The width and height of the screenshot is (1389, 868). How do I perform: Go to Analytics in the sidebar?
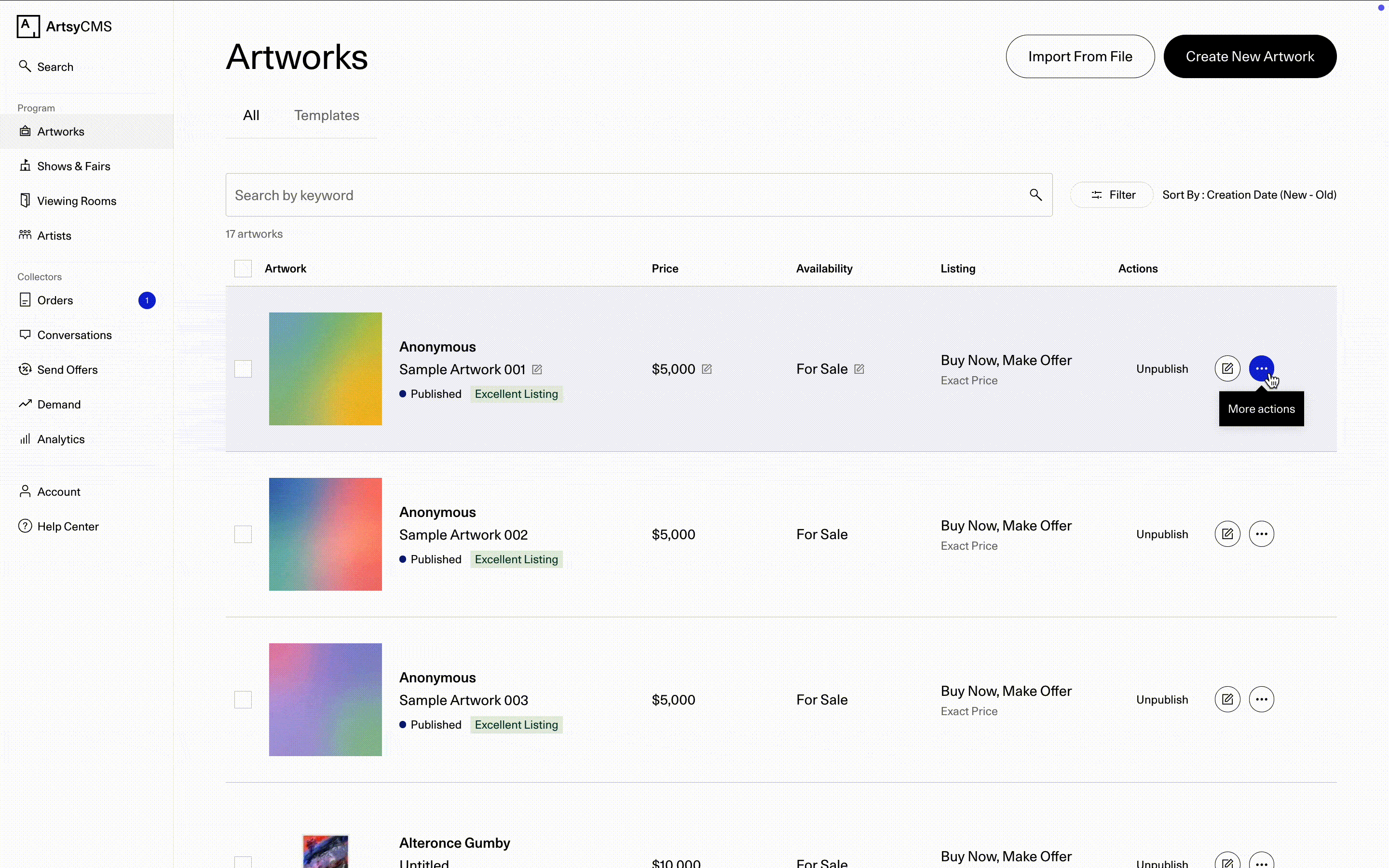pos(61,439)
